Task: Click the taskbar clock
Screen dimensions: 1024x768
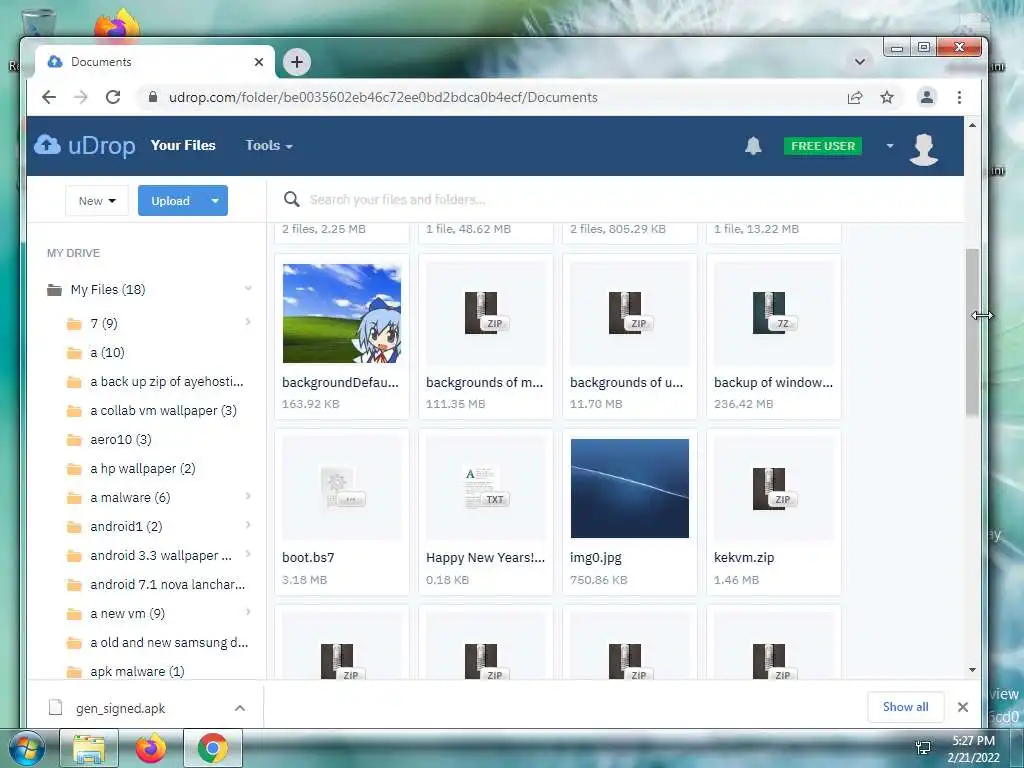Action: tap(973, 748)
